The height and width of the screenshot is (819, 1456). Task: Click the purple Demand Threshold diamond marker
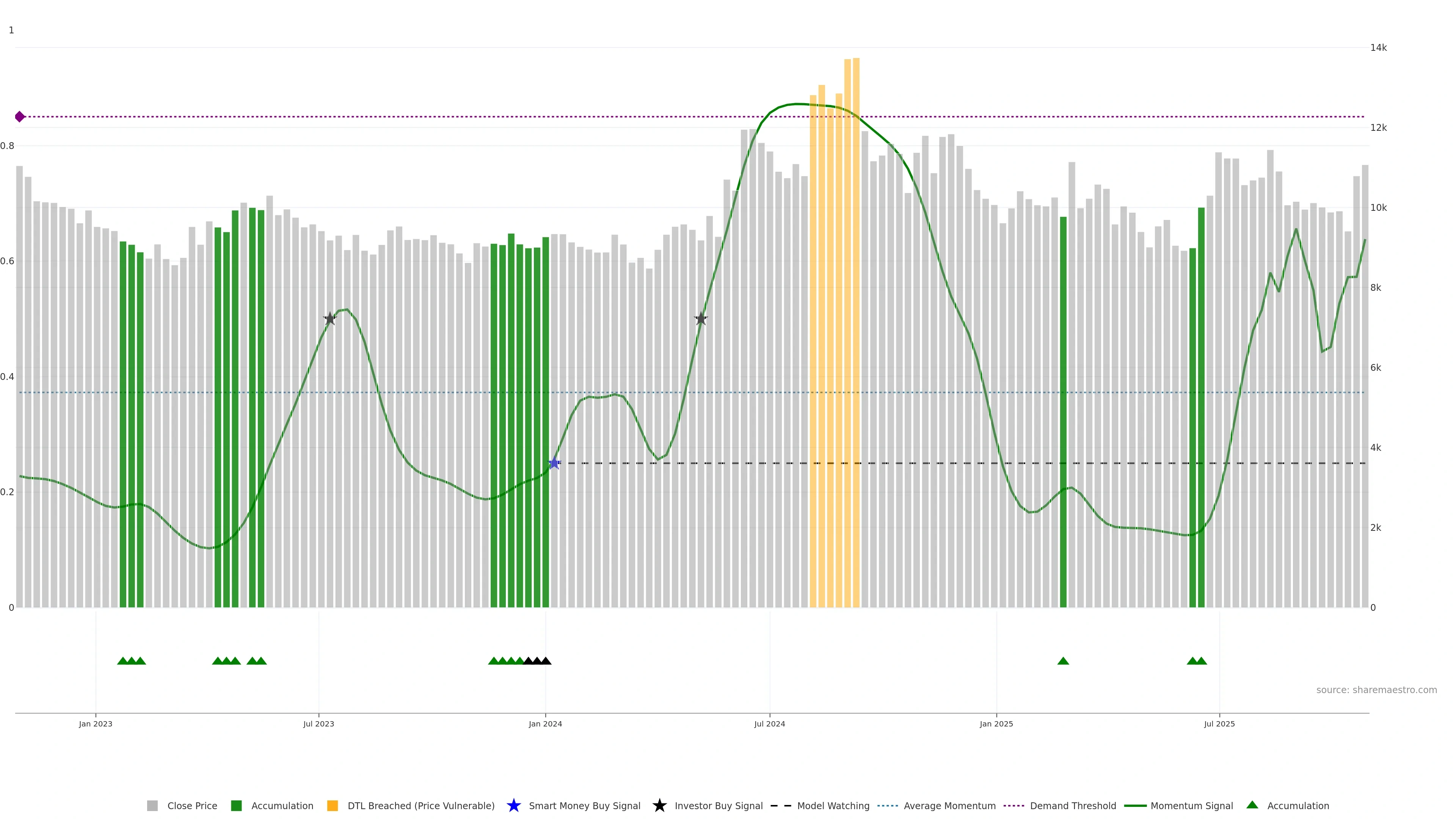(20, 116)
